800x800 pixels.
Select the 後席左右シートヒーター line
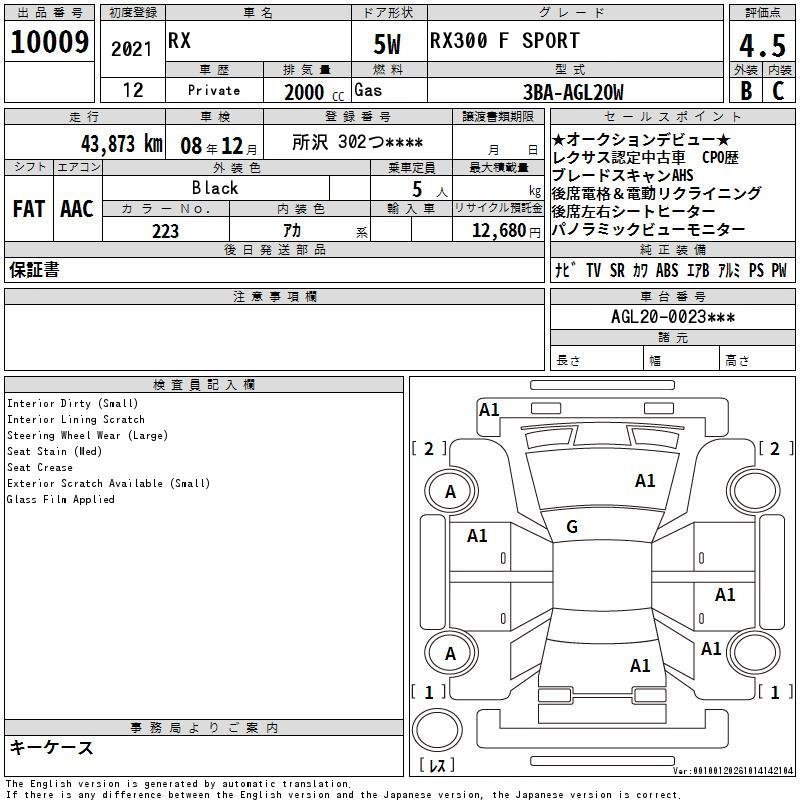click(633, 211)
